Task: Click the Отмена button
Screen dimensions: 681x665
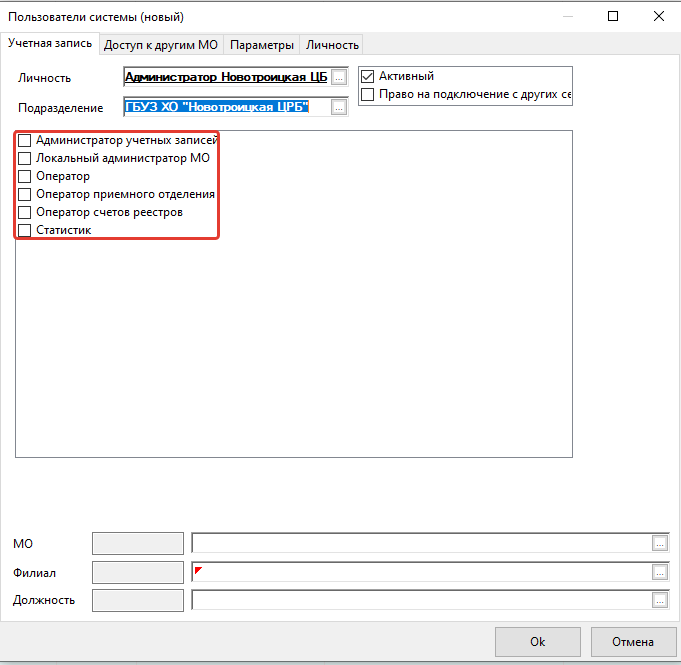Action: point(633,642)
